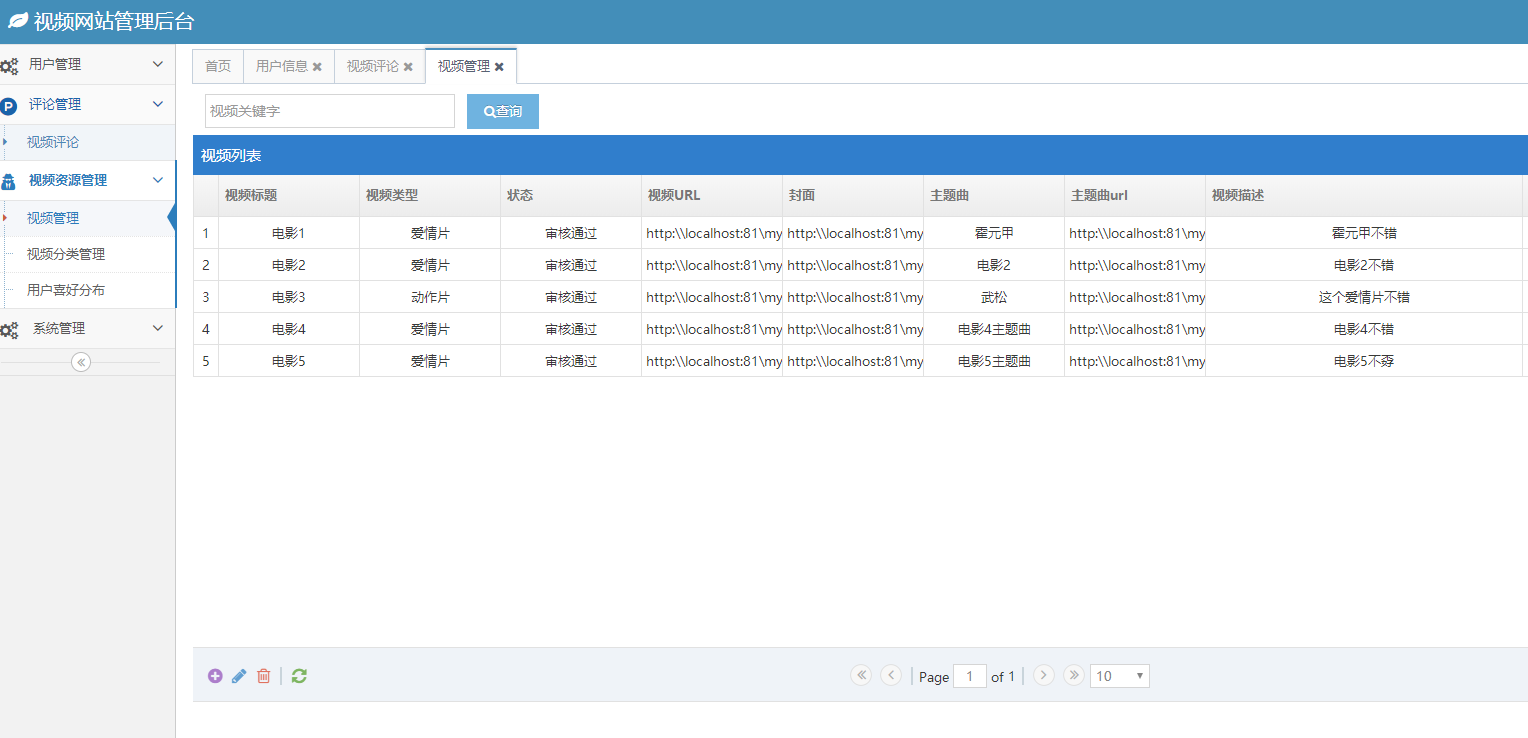Jump to last page arrow
This screenshot has height=738, width=1528.
(x=1074, y=675)
